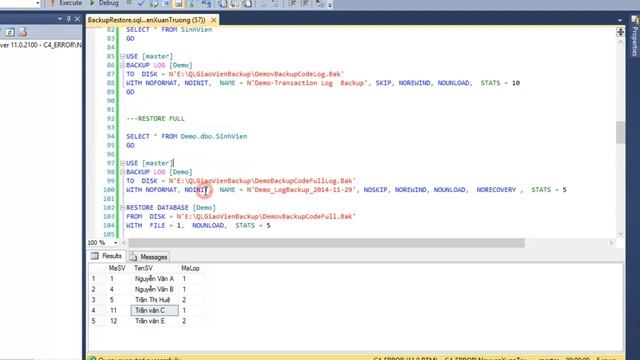Click 'SELECT * FROM Demo.dbo.SinhVien' line
The height and width of the screenshot is (360, 640).
pyautogui.click(x=187, y=136)
